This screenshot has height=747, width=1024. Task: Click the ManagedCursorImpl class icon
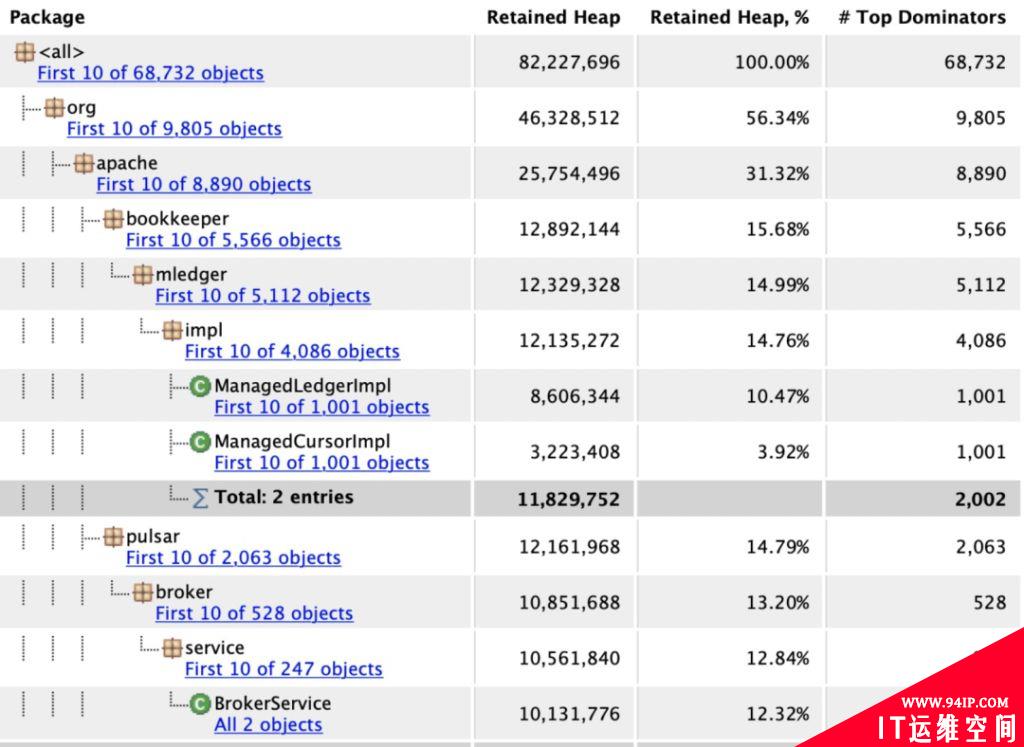coord(200,442)
